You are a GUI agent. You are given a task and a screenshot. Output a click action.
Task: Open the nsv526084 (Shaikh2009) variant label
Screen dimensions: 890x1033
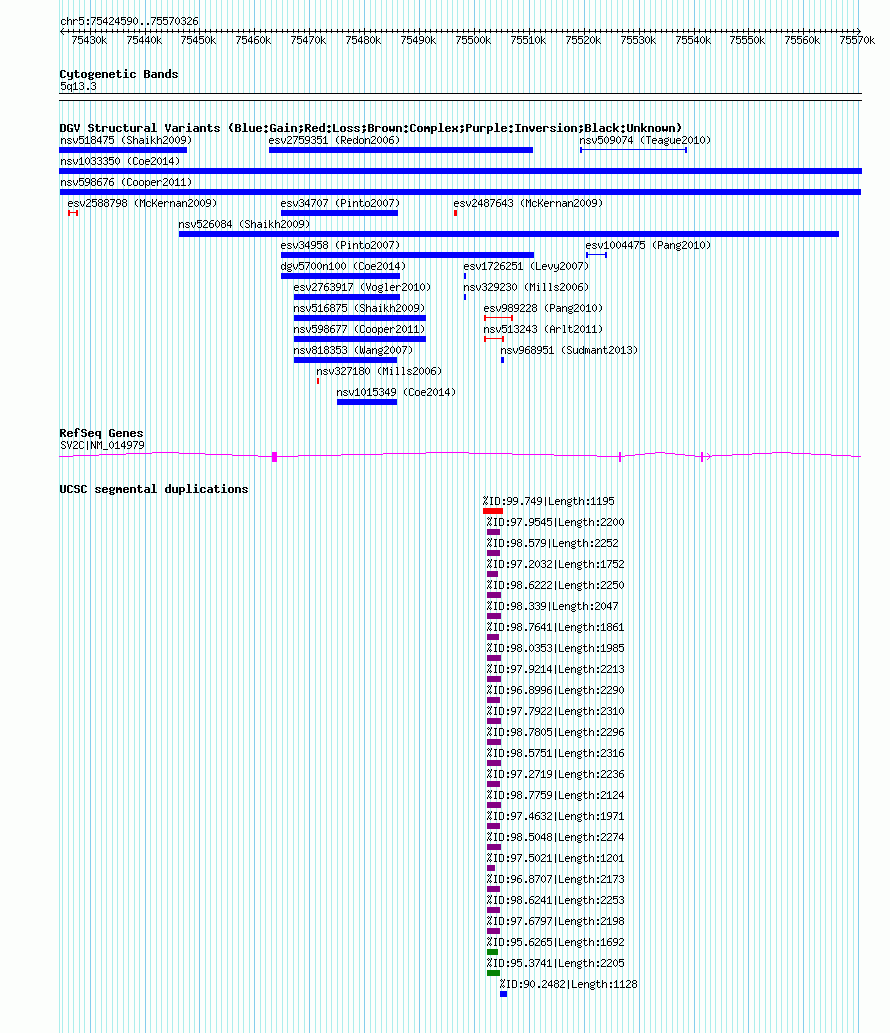tap(244, 225)
